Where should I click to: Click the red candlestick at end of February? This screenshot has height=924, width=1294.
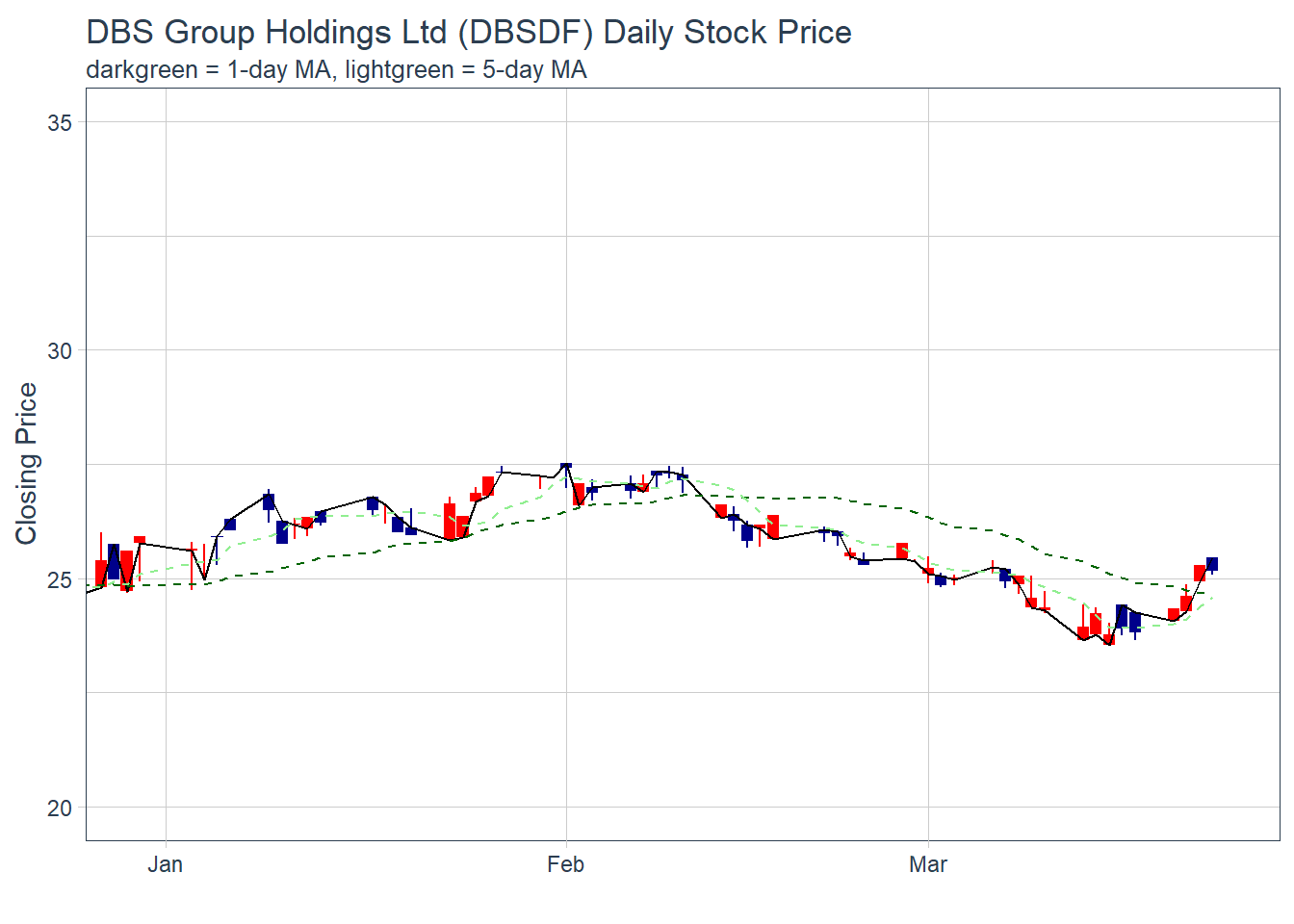point(902,551)
